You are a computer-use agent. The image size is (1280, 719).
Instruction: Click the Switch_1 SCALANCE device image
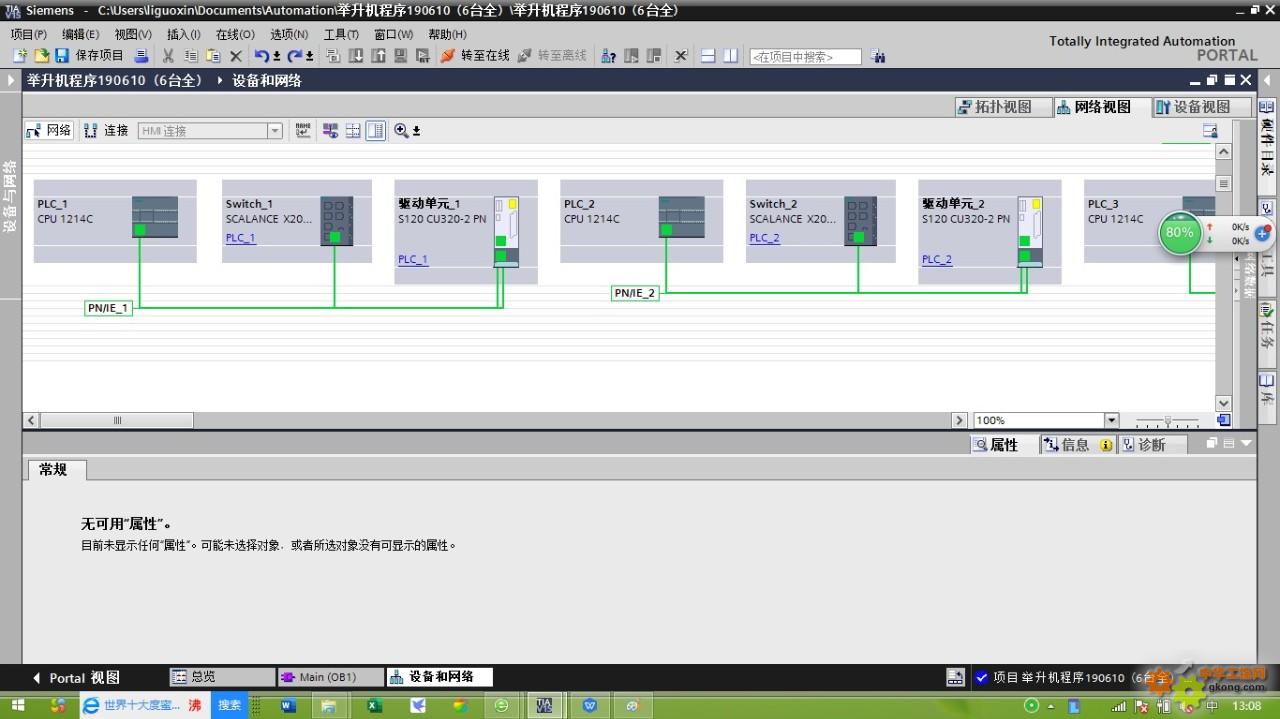tap(336, 221)
